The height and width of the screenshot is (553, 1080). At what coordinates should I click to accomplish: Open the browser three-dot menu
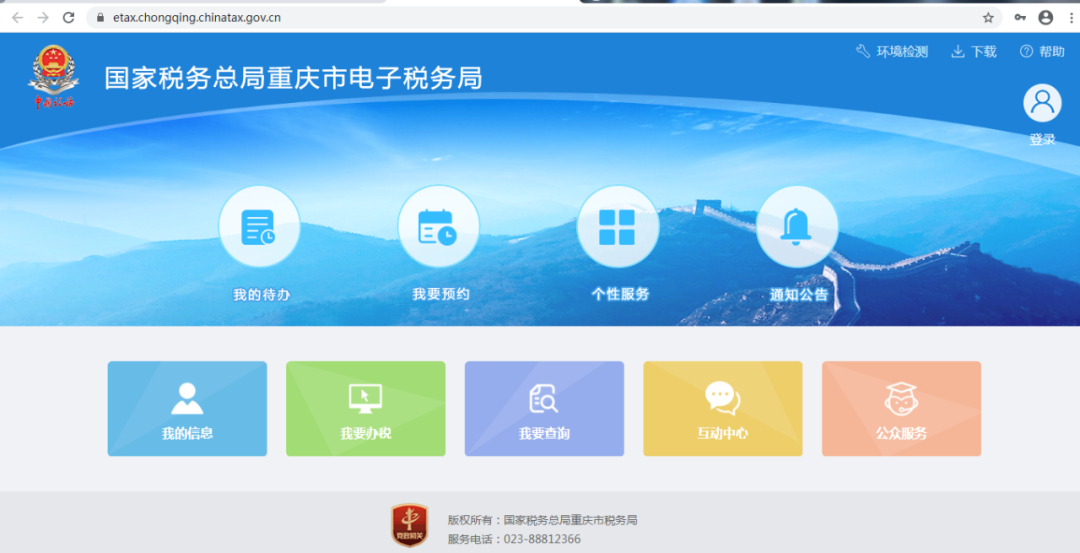coord(1071,18)
